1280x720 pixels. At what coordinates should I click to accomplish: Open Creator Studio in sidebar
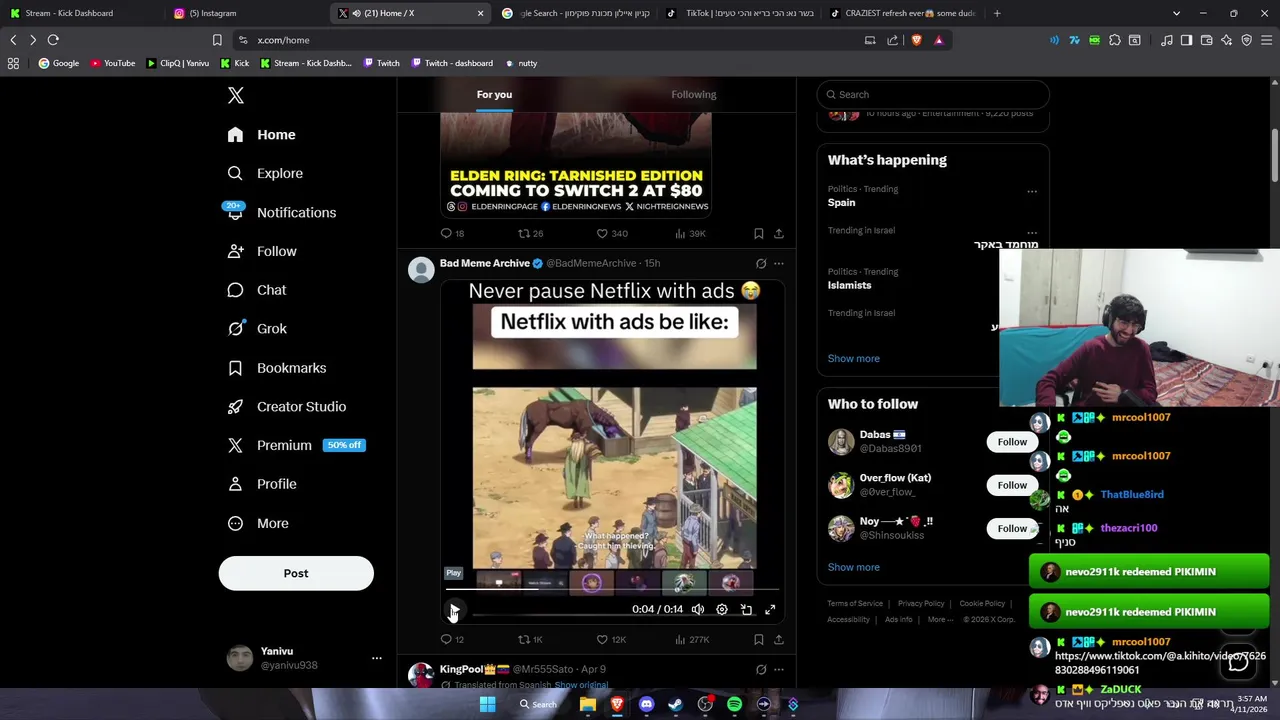coord(286,406)
